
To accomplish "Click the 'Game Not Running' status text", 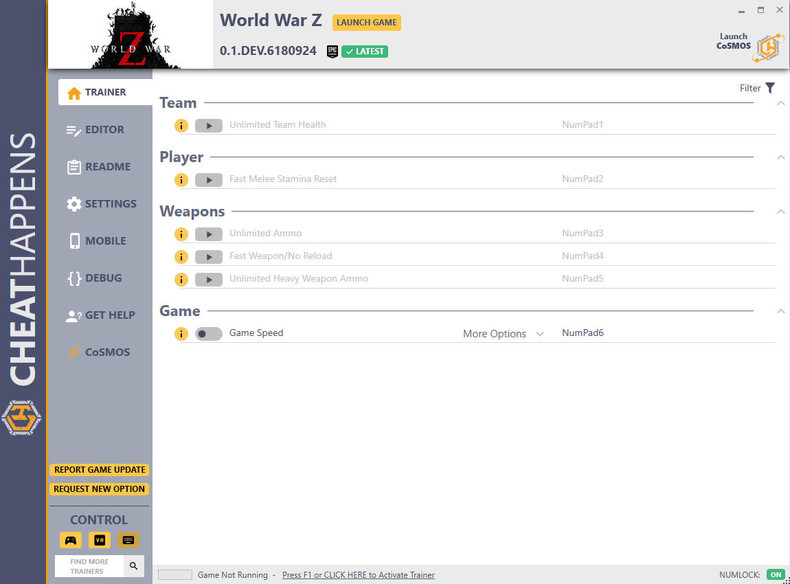I will click(x=232, y=575).
